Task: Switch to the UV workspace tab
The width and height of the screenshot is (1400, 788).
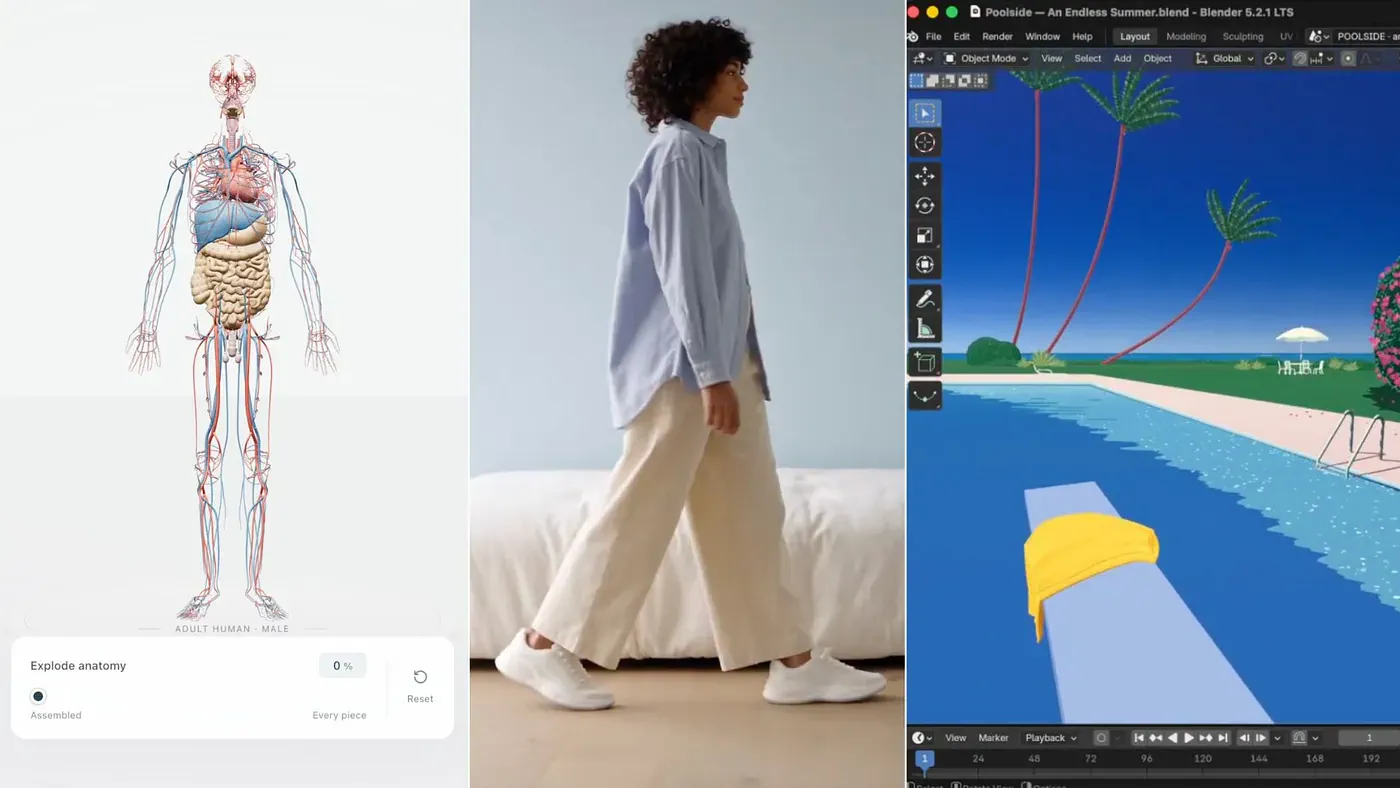Action: [x=1286, y=37]
